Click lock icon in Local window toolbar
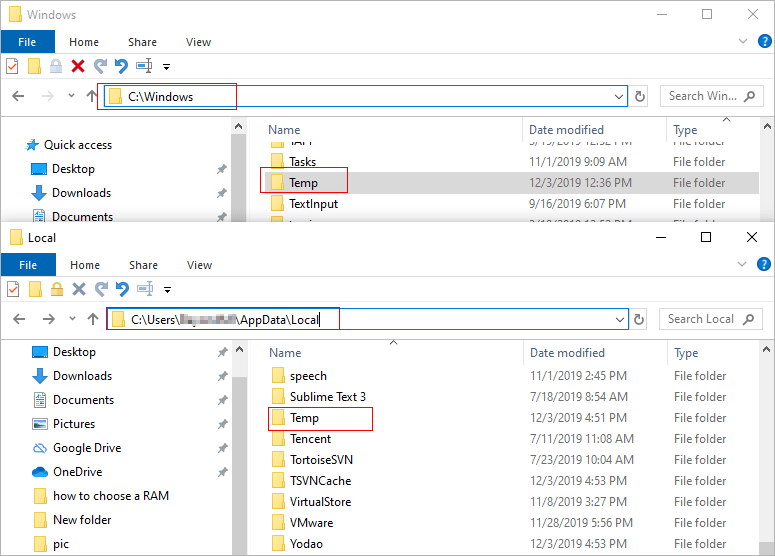This screenshot has width=775, height=556. point(57,289)
